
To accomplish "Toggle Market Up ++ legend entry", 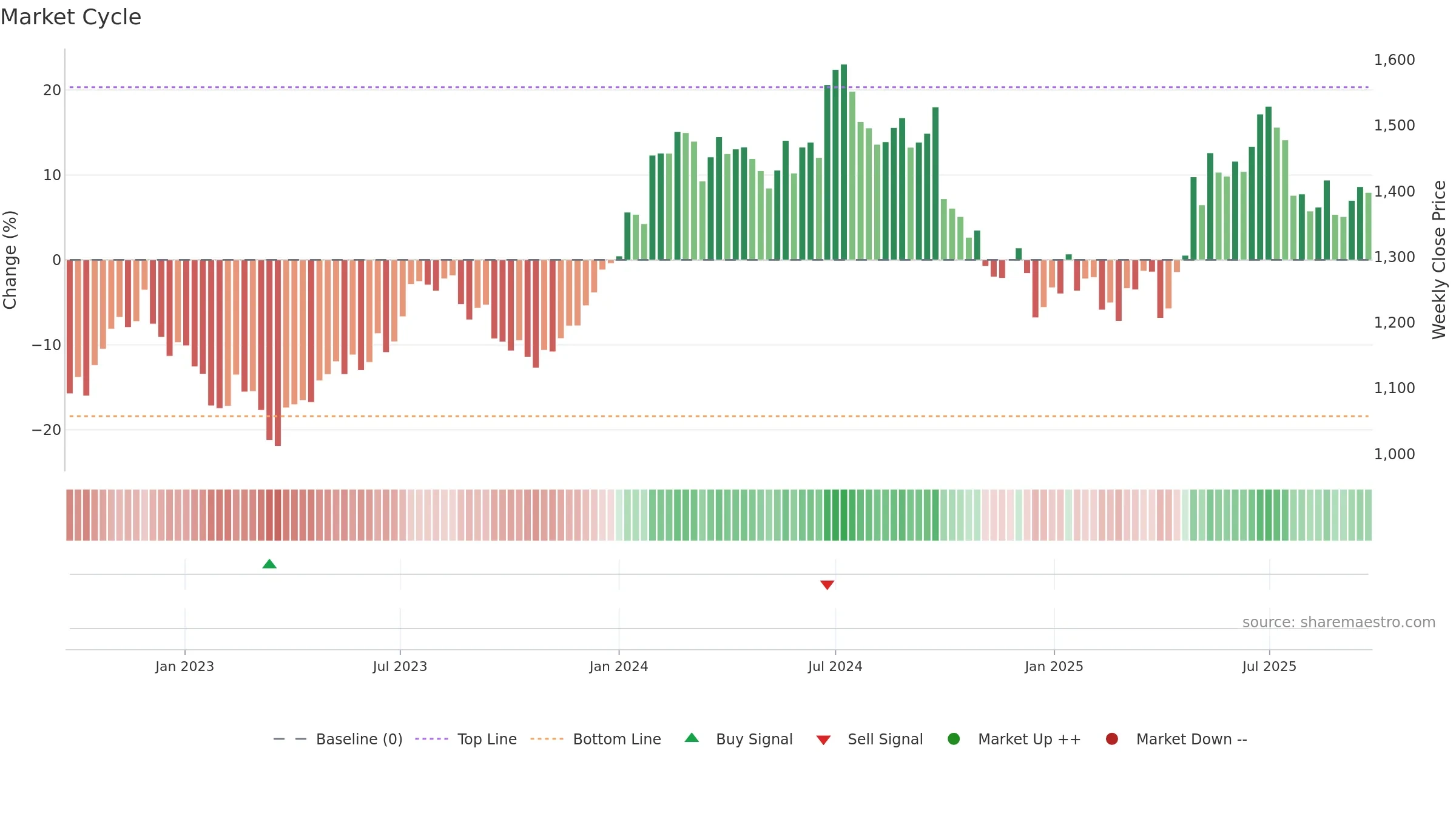I will tap(1014, 739).
